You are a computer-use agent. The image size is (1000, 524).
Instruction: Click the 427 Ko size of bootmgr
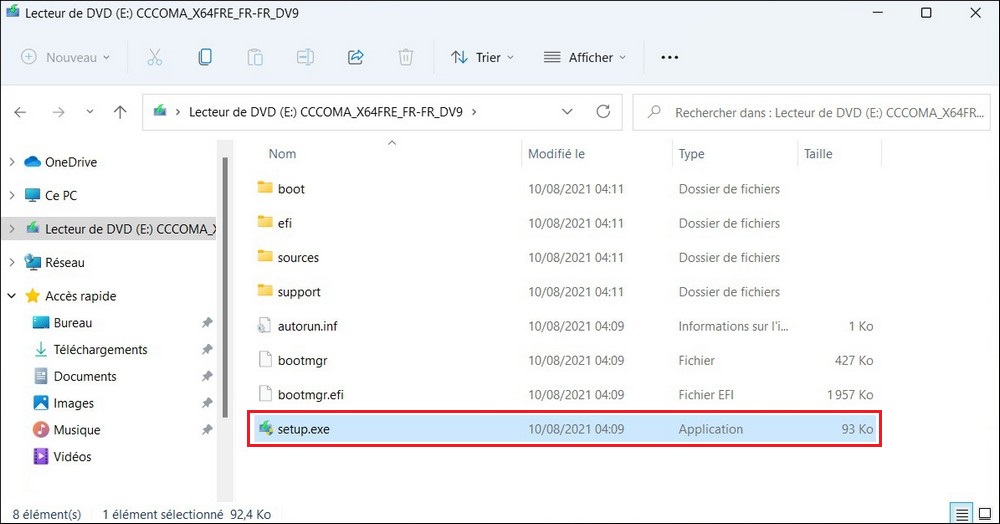[x=854, y=360]
